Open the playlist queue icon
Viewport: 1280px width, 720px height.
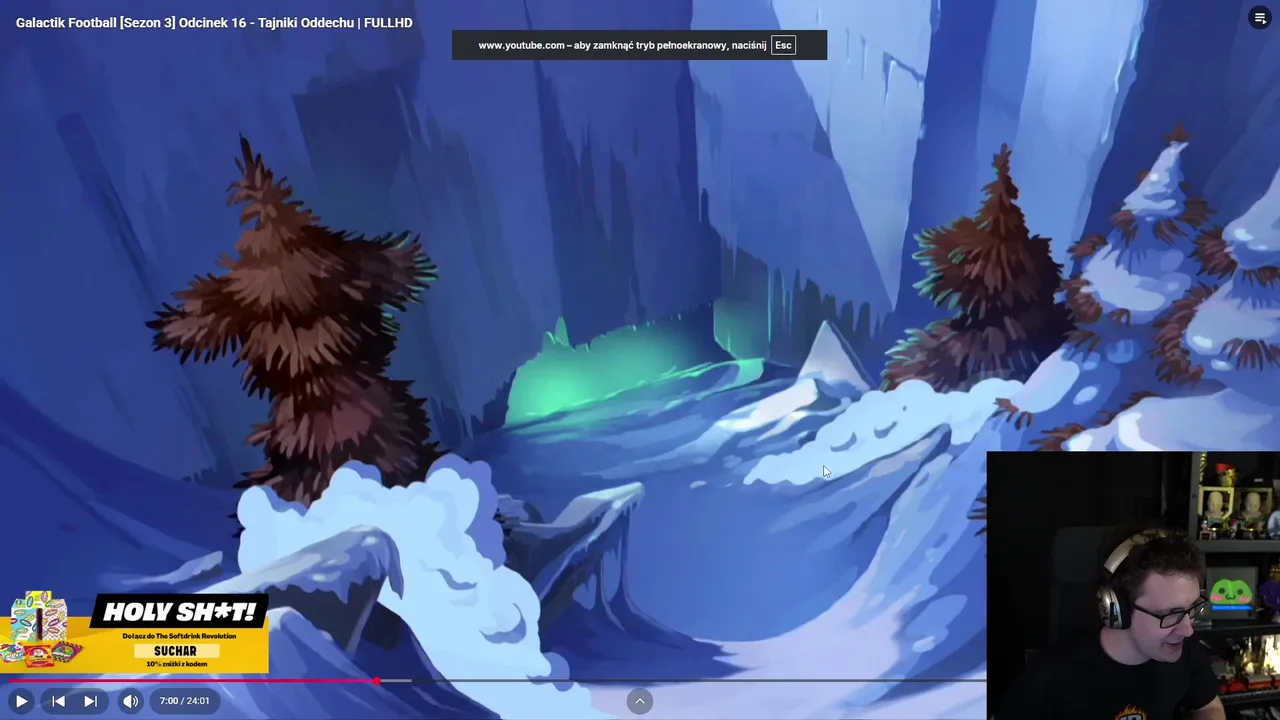click(x=1260, y=18)
